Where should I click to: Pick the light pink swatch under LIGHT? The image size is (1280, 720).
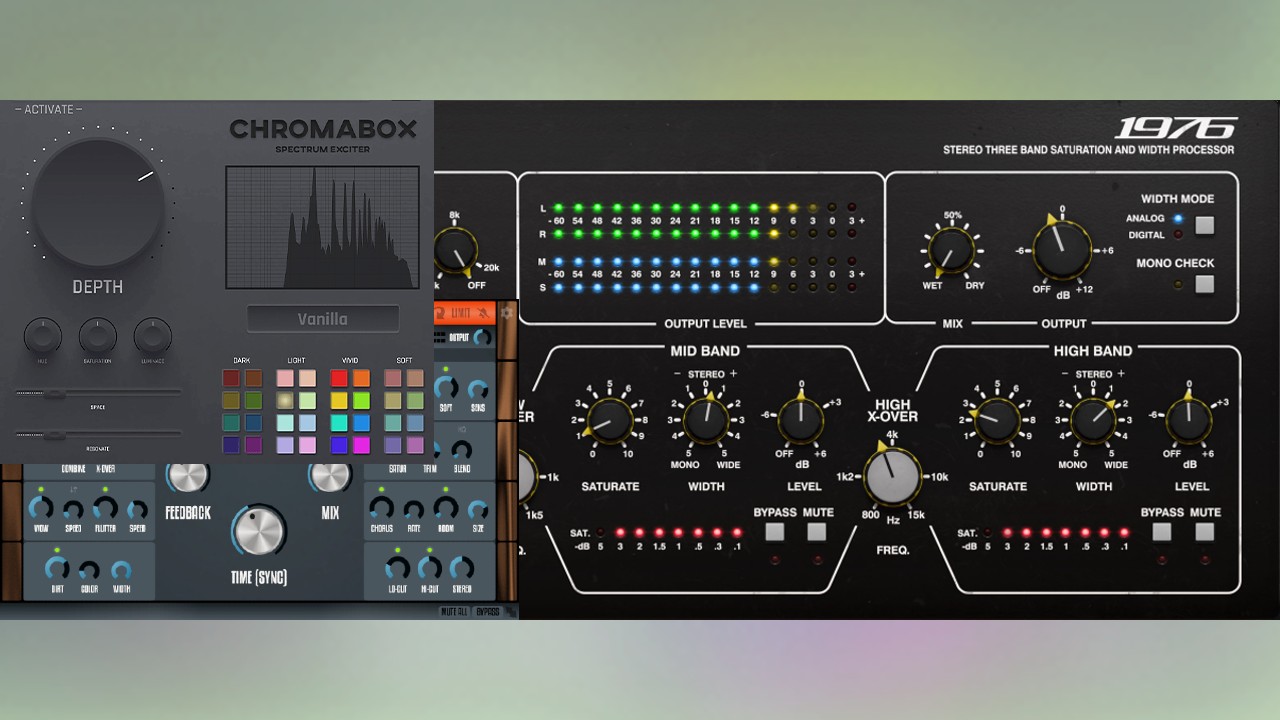285,378
